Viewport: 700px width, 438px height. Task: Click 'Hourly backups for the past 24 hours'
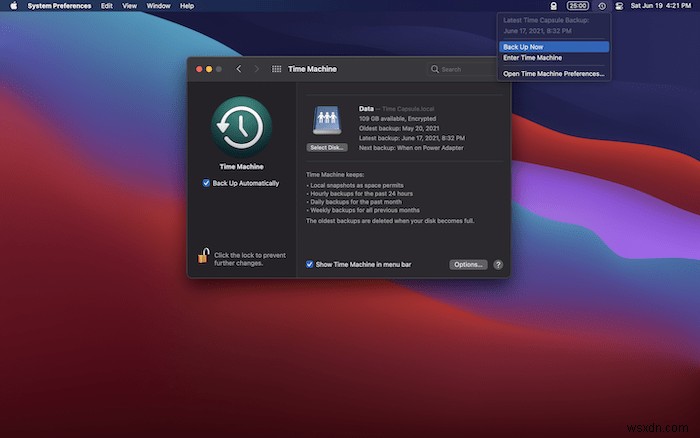(361, 193)
